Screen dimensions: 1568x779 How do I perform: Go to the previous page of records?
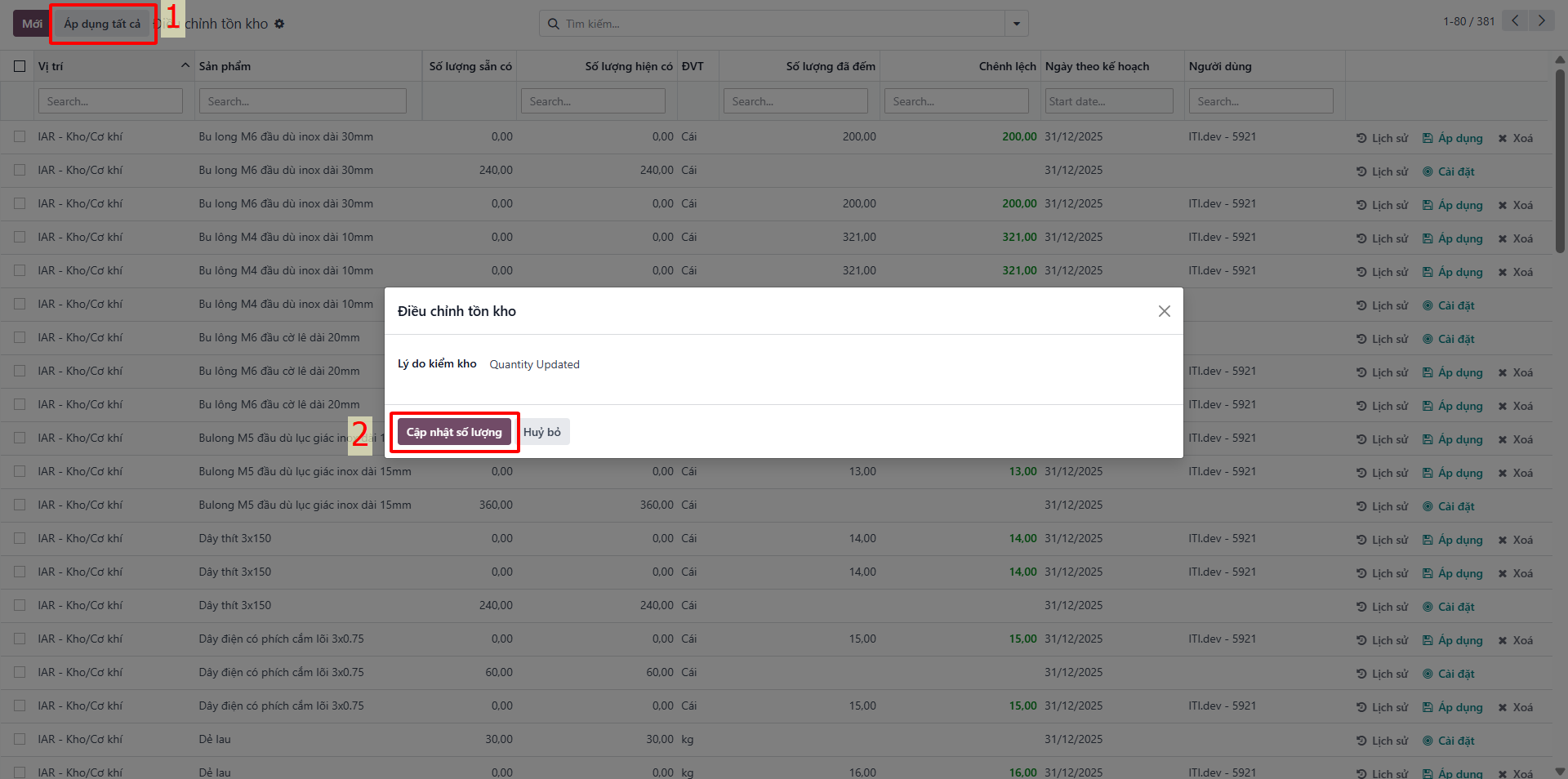(1515, 21)
